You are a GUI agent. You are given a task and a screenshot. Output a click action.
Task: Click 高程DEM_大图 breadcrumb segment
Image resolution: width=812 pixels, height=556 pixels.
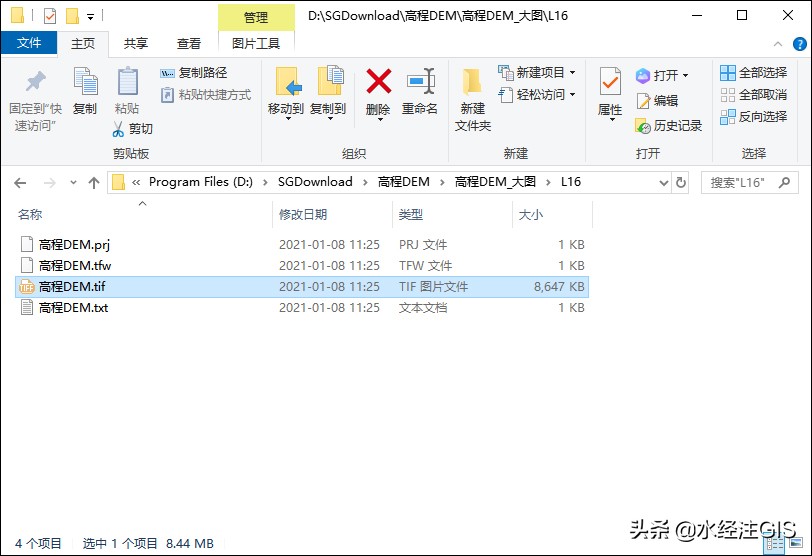495,182
